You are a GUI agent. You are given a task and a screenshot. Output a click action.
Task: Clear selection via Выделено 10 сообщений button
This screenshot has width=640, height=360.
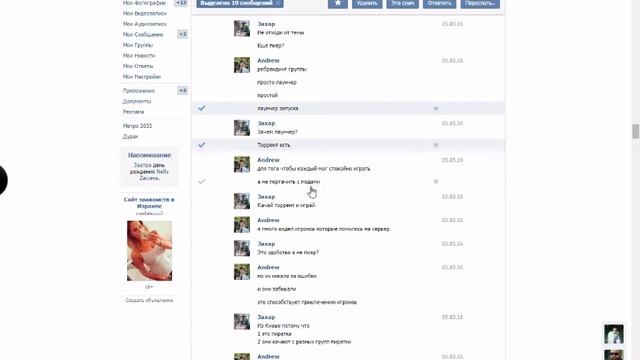[240, 3]
